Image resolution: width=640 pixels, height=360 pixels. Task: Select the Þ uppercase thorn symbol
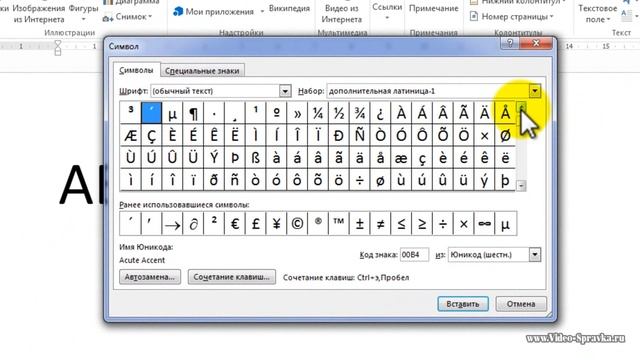point(235,158)
